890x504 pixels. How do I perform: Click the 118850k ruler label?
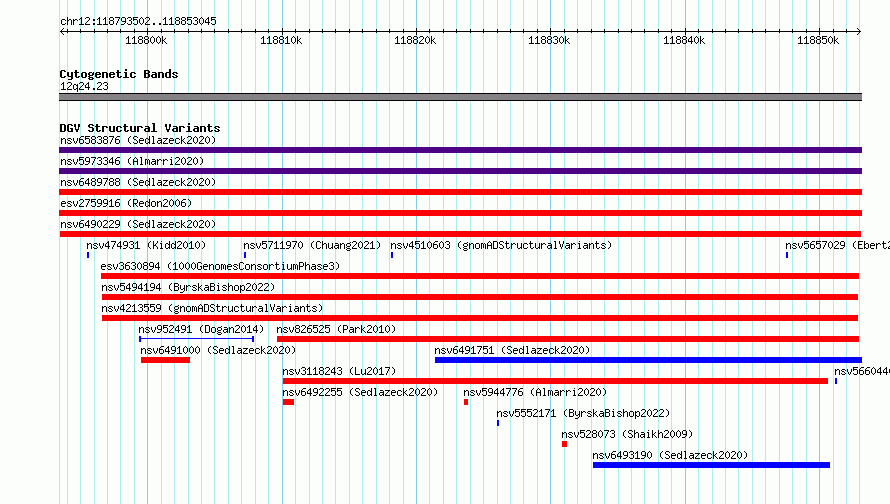coord(818,40)
